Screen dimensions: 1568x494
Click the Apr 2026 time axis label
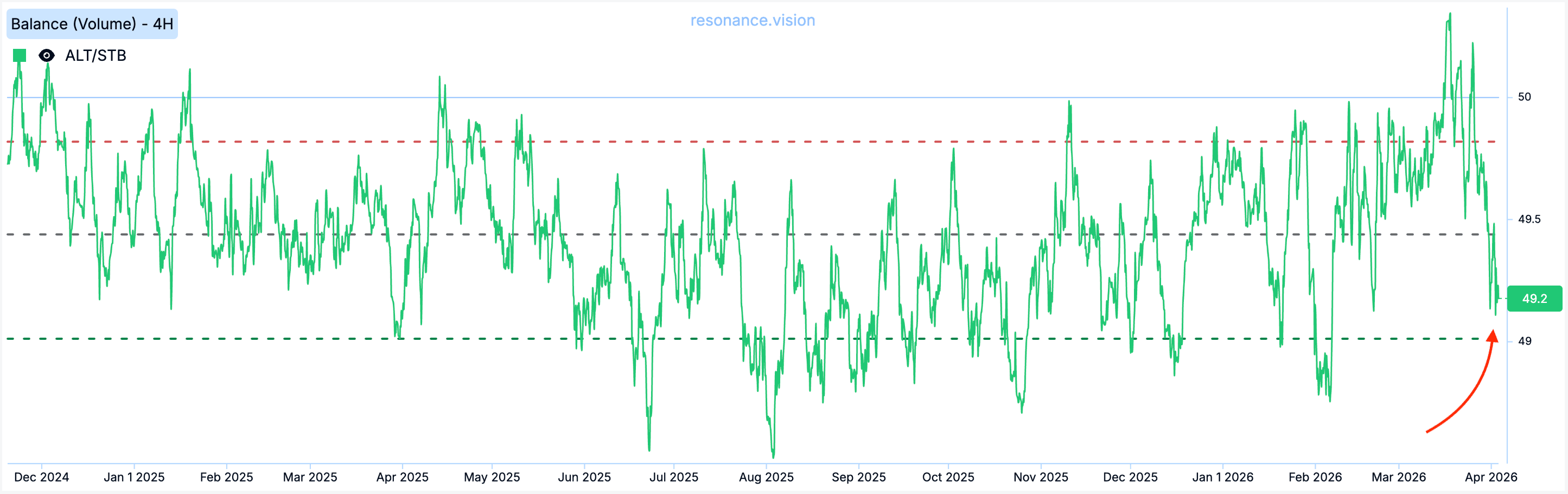click(x=1491, y=477)
